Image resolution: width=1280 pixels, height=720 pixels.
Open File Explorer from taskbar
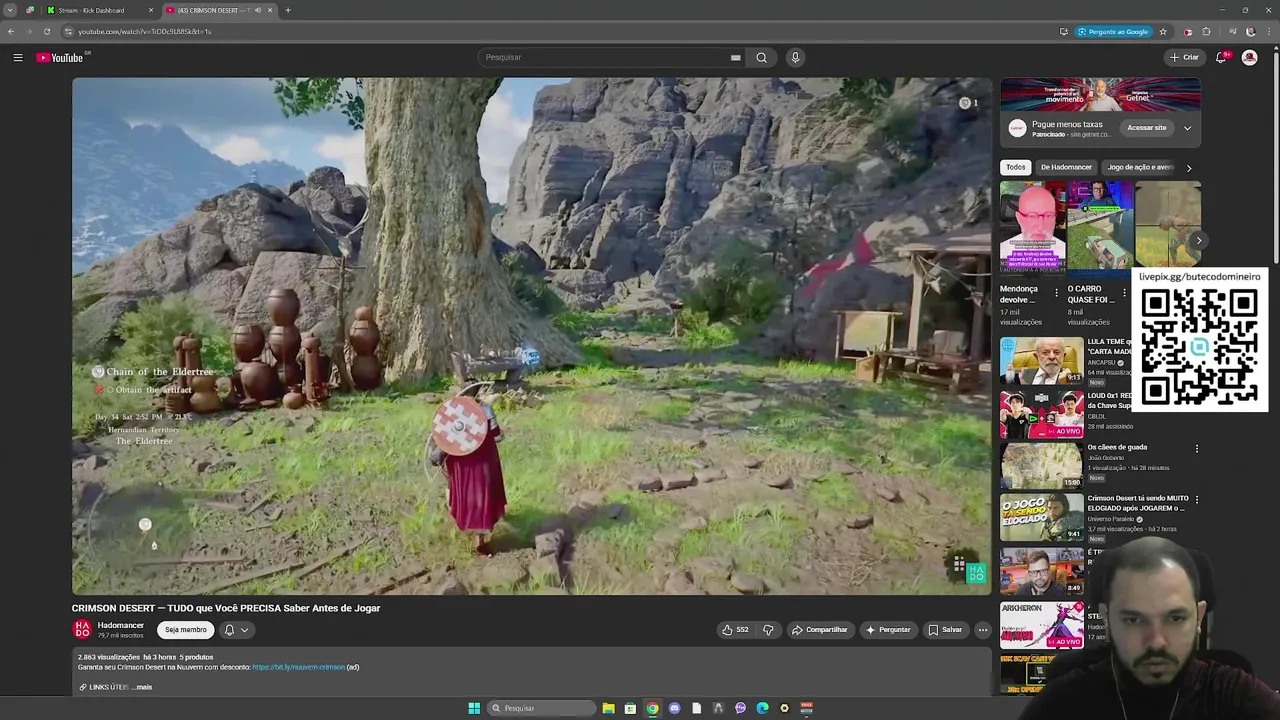coord(608,708)
